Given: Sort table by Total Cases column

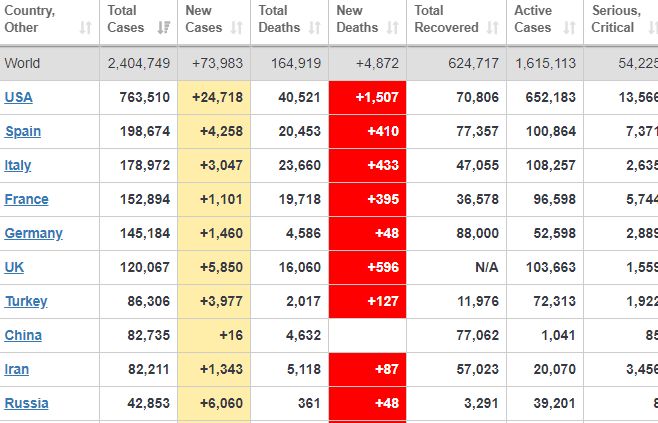Looking at the screenshot, I should [160, 28].
